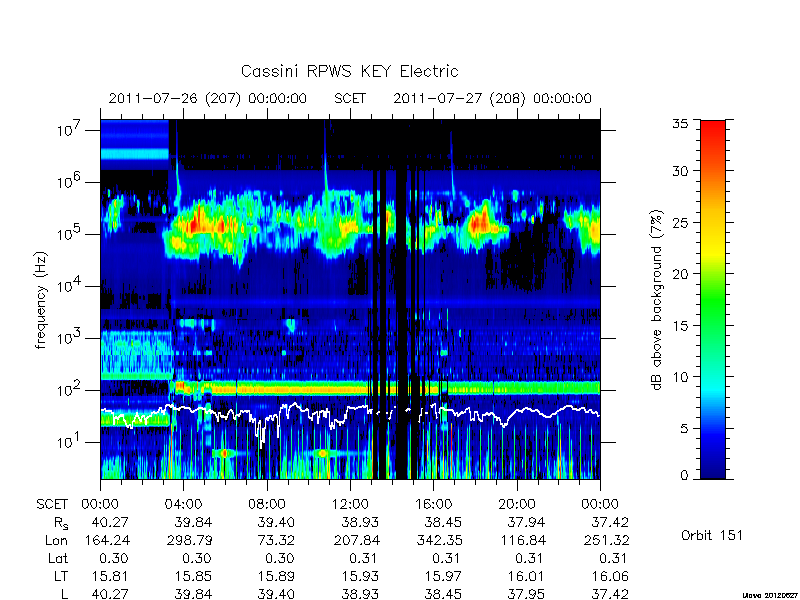The width and height of the screenshot is (800, 600).
Task: Click the plot title "Cassini RPWS KEY Electric"
Action: tap(349, 71)
